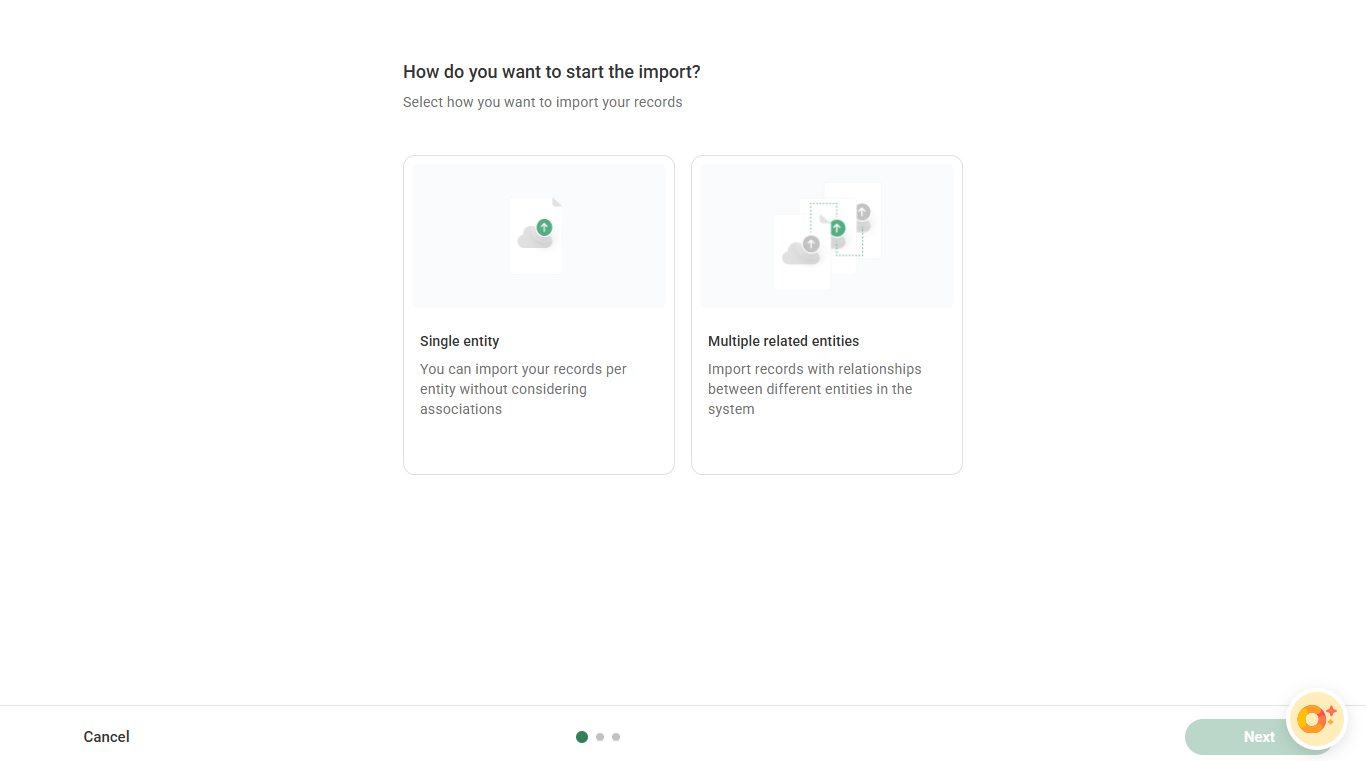Click the front cloud document in Multiple entities illustration
The height and width of the screenshot is (761, 1366).
(x=801, y=254)
